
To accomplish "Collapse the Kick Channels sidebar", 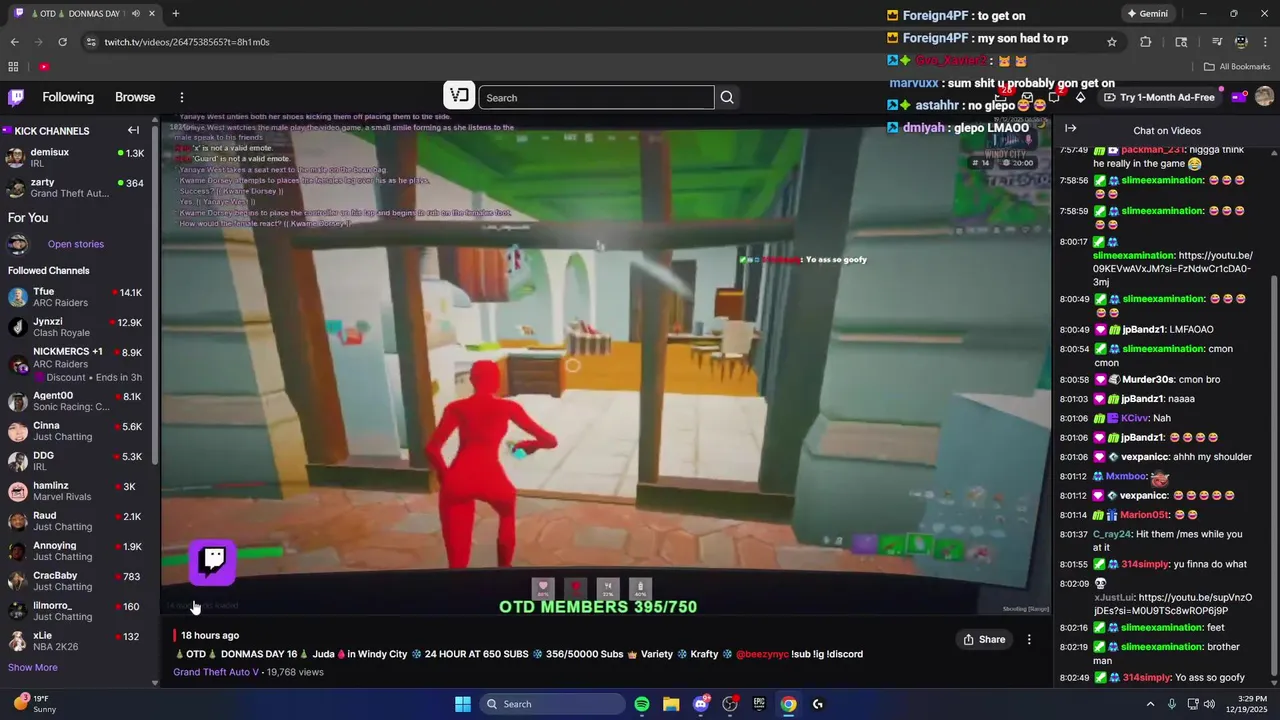I will pos(133,130).
